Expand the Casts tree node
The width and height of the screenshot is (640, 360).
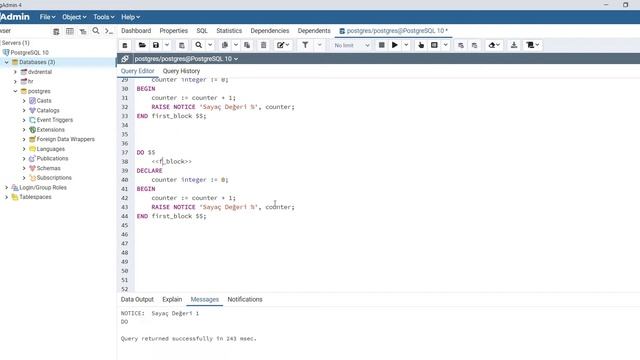point(24,100)
